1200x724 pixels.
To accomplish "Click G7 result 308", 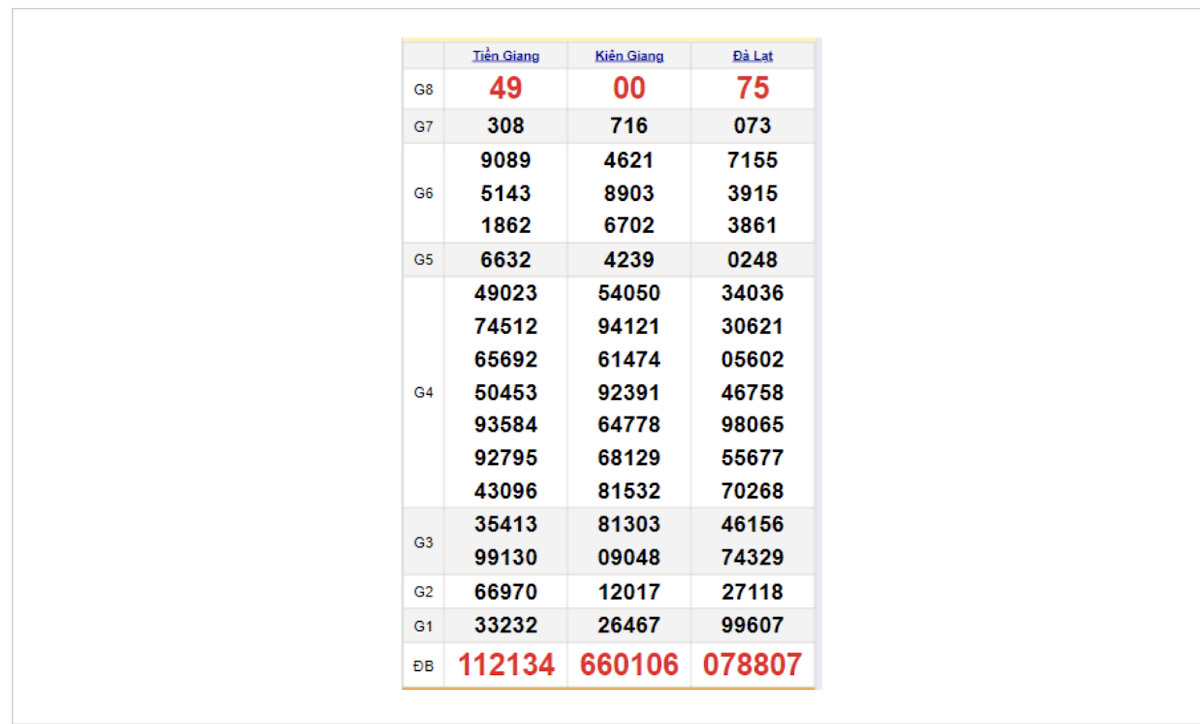I will [x=506, y=126].
